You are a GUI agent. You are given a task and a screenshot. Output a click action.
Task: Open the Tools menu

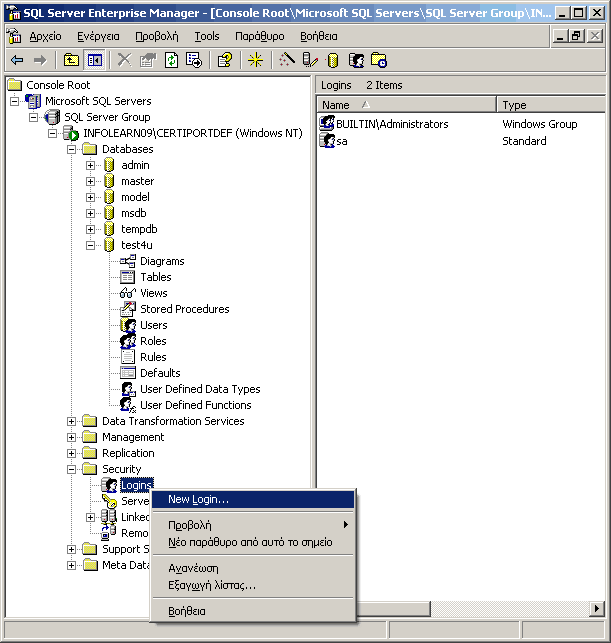tap(207, 36)
